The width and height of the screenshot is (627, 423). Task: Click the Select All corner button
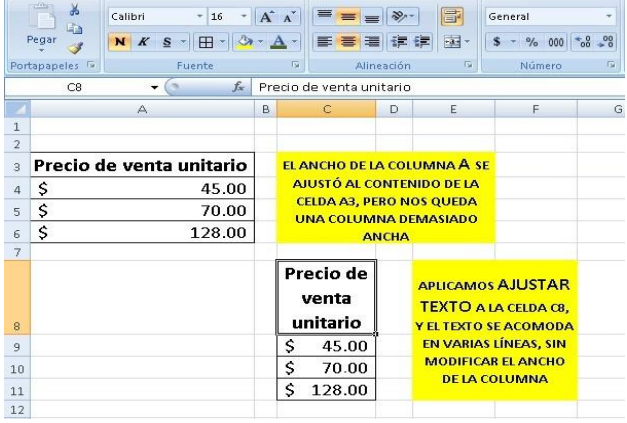(x=18, y=109)
